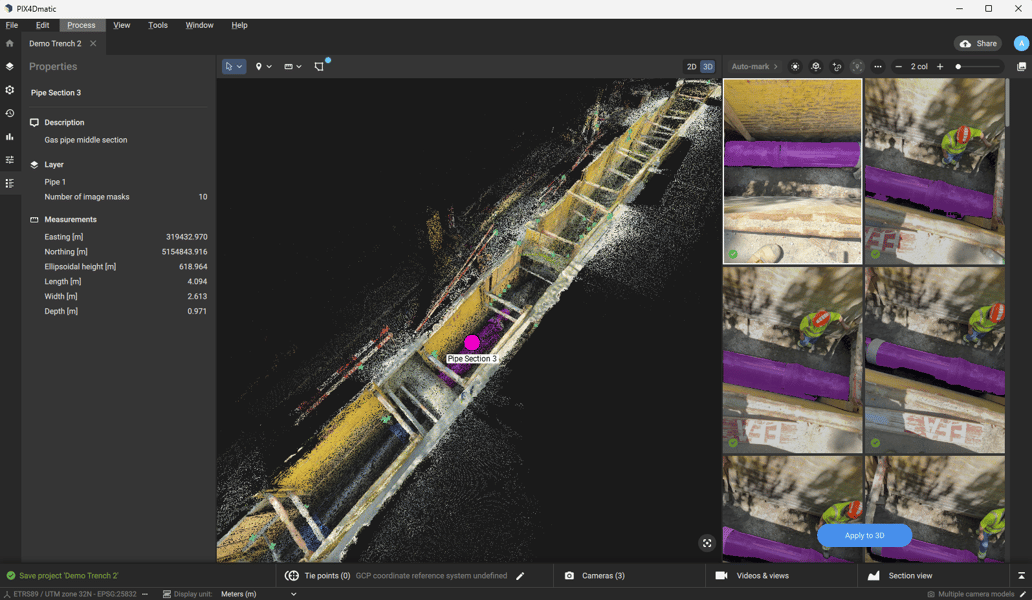Adjust the image thumbnail size slider

tap(958, 67)
